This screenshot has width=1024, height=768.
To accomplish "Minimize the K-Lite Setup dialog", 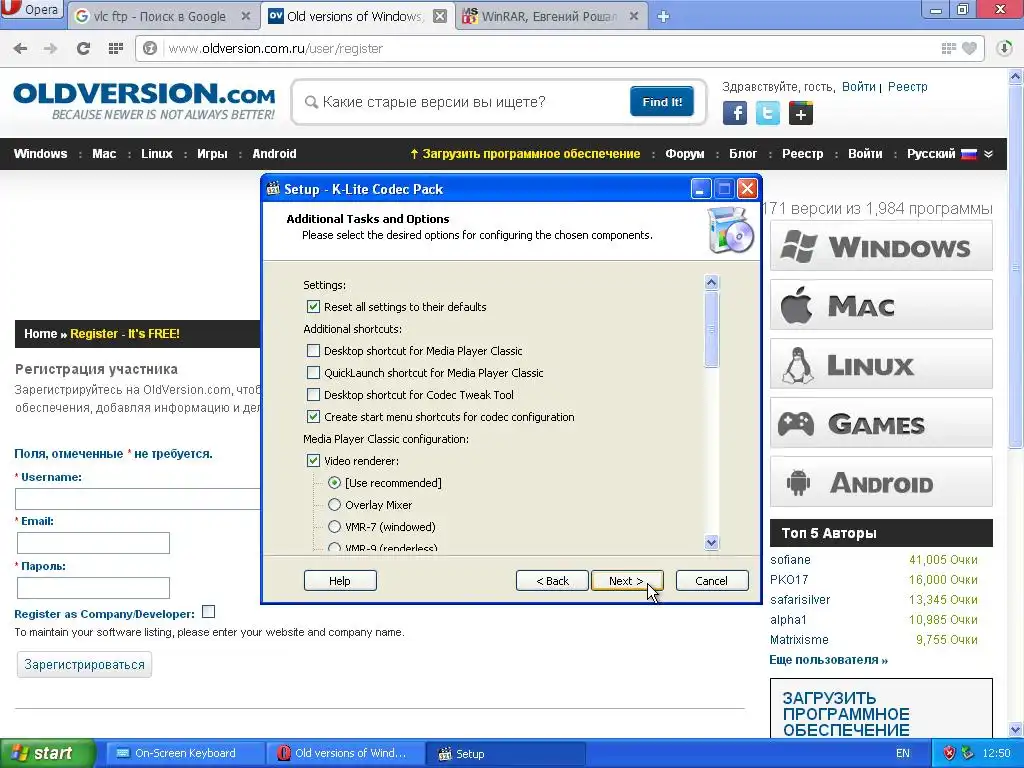I will click(x=700, y=189).
